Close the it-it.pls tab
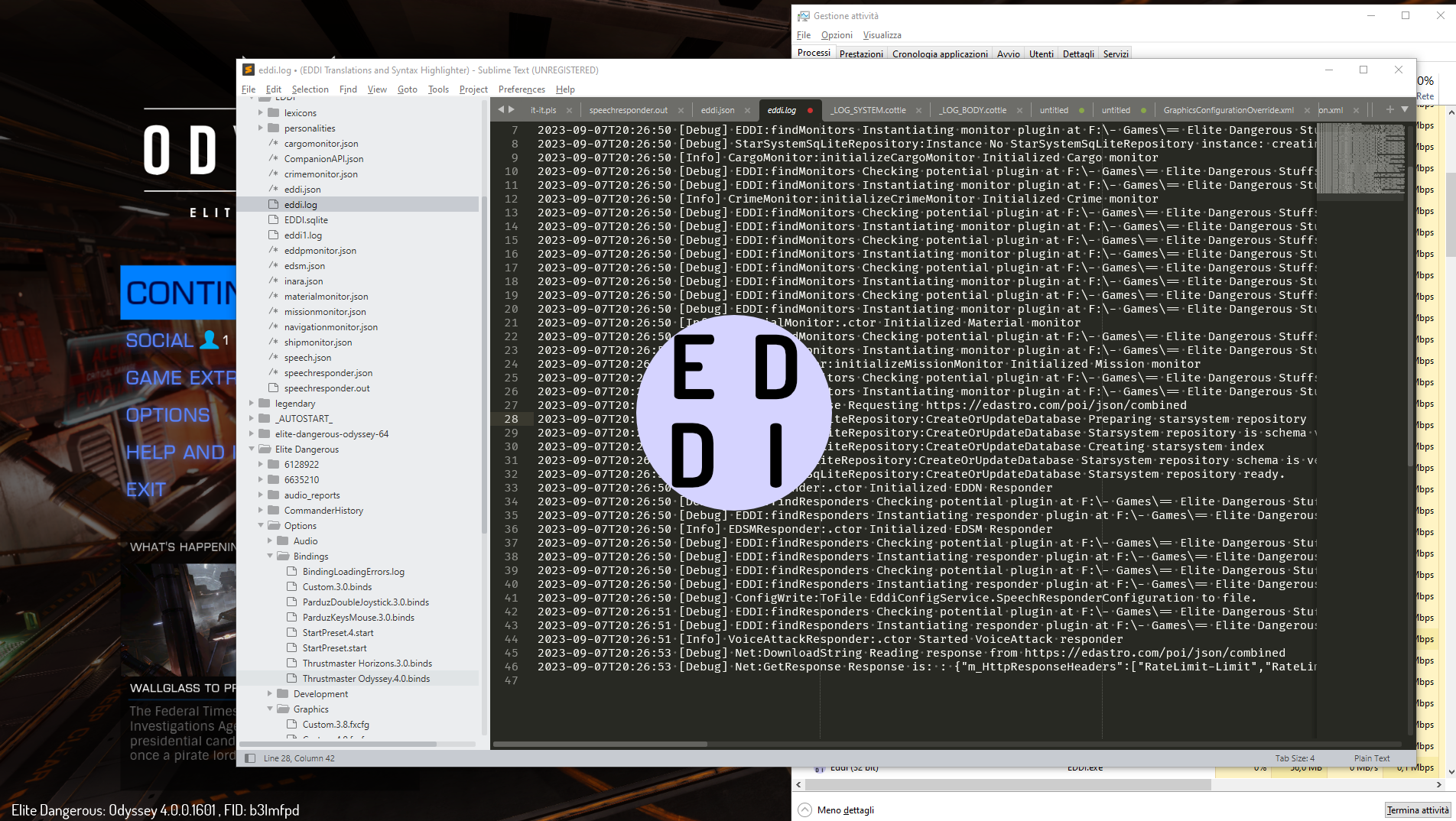 569,110
